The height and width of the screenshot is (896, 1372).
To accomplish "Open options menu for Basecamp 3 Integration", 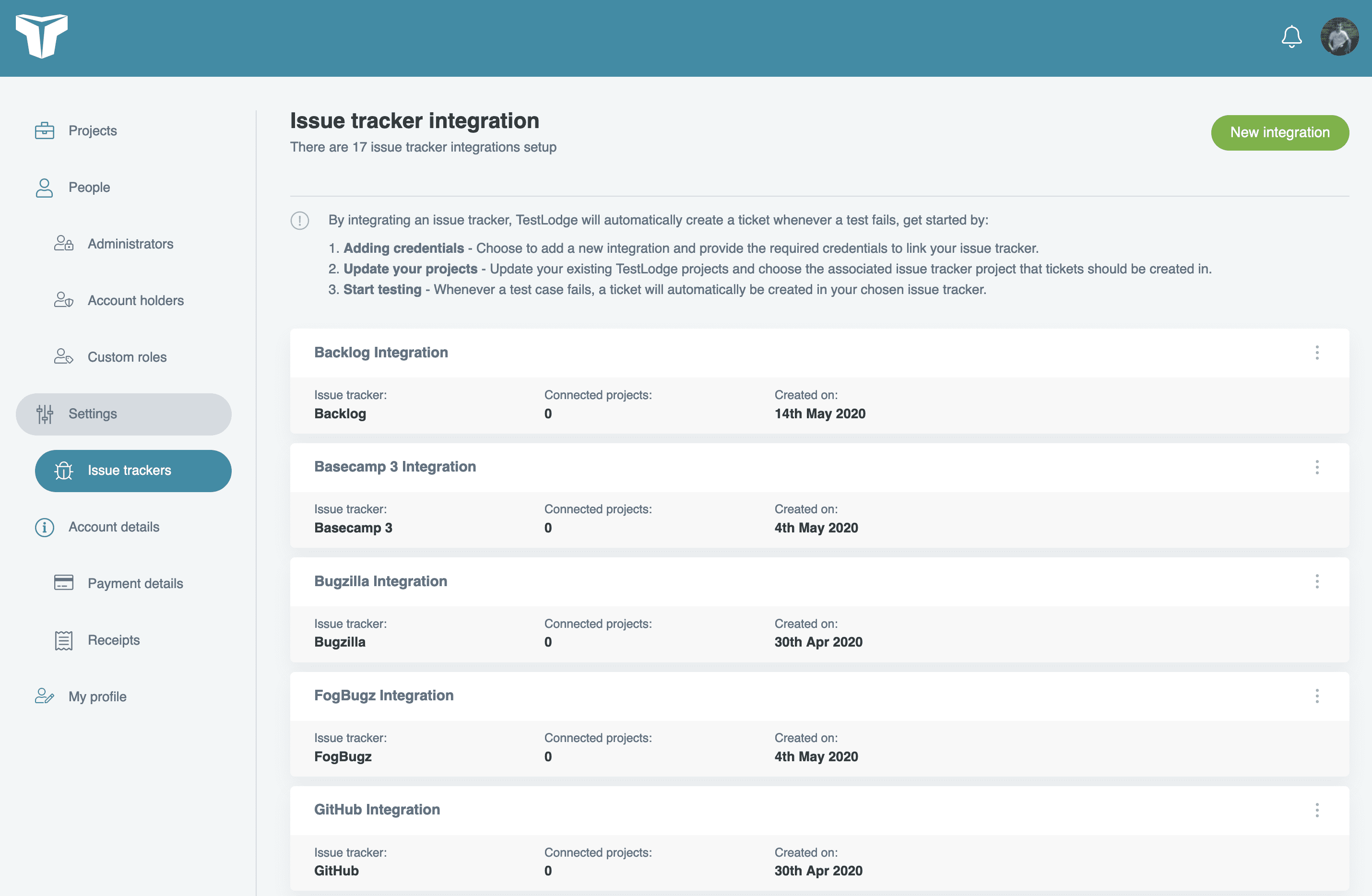I will point(1317,467).
